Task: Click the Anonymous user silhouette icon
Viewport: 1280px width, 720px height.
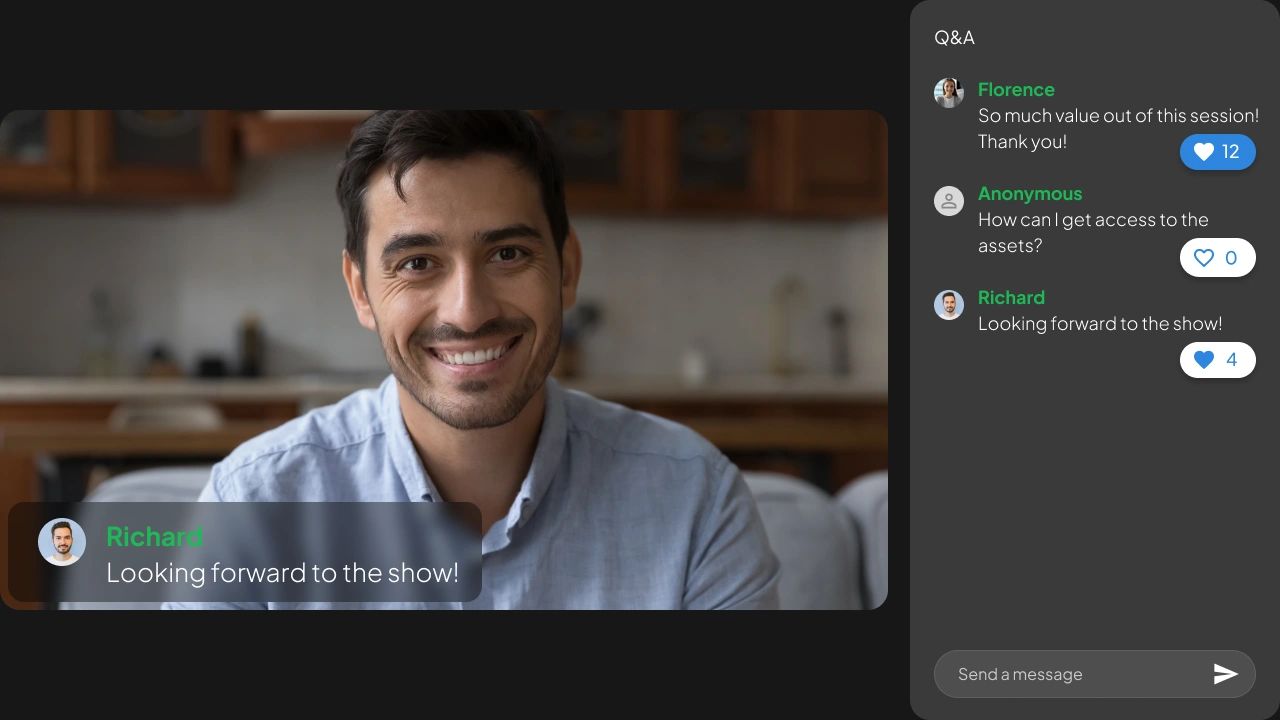Action: (949, 201)
